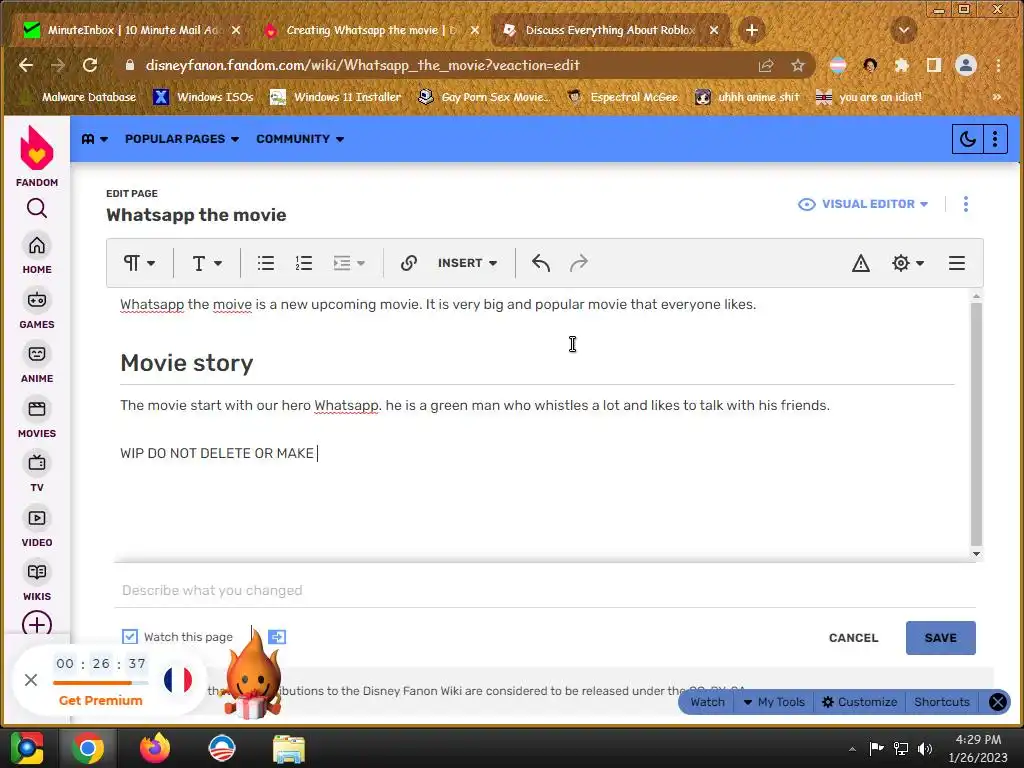Open the INSERT menu
Screen dimensions: 1024x768
pyautogui.click(x=467, y=263)
